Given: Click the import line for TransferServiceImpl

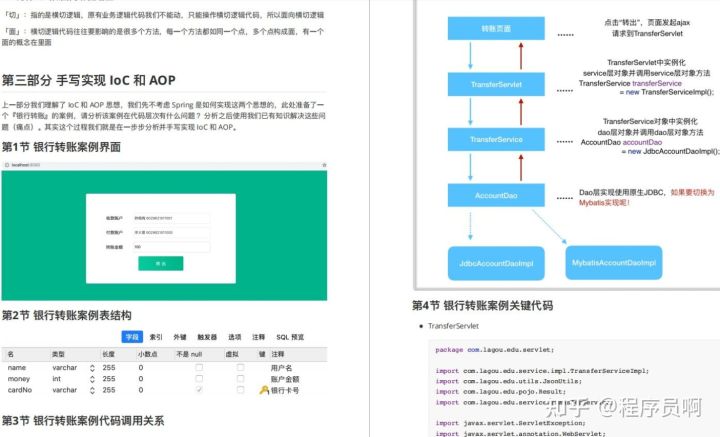Looking at the screenshot, I should pos(542,371).
